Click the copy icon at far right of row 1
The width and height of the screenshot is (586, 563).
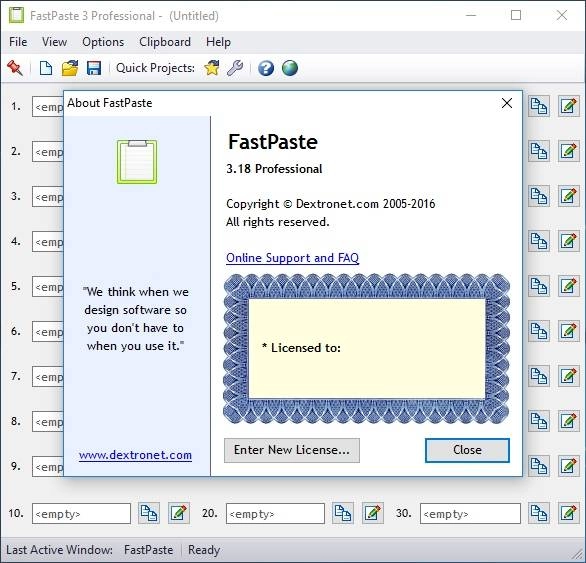[539, 106]
